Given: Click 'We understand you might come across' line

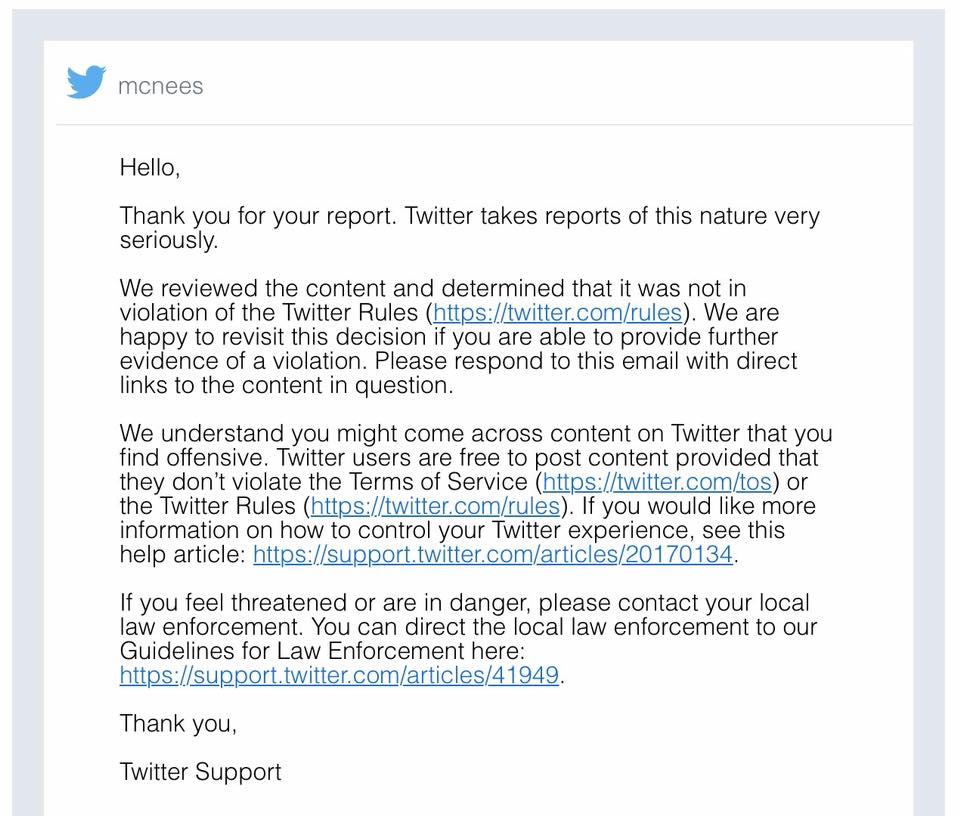Looking at the screenshot, I should pos(476,433).
